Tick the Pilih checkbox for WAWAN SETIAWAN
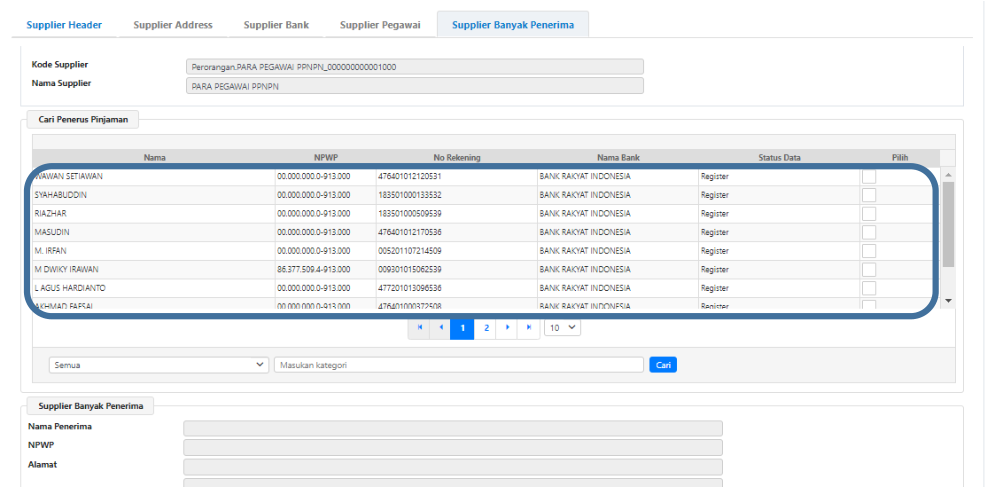This screenshot has height=487, width=995. point(869,176)
